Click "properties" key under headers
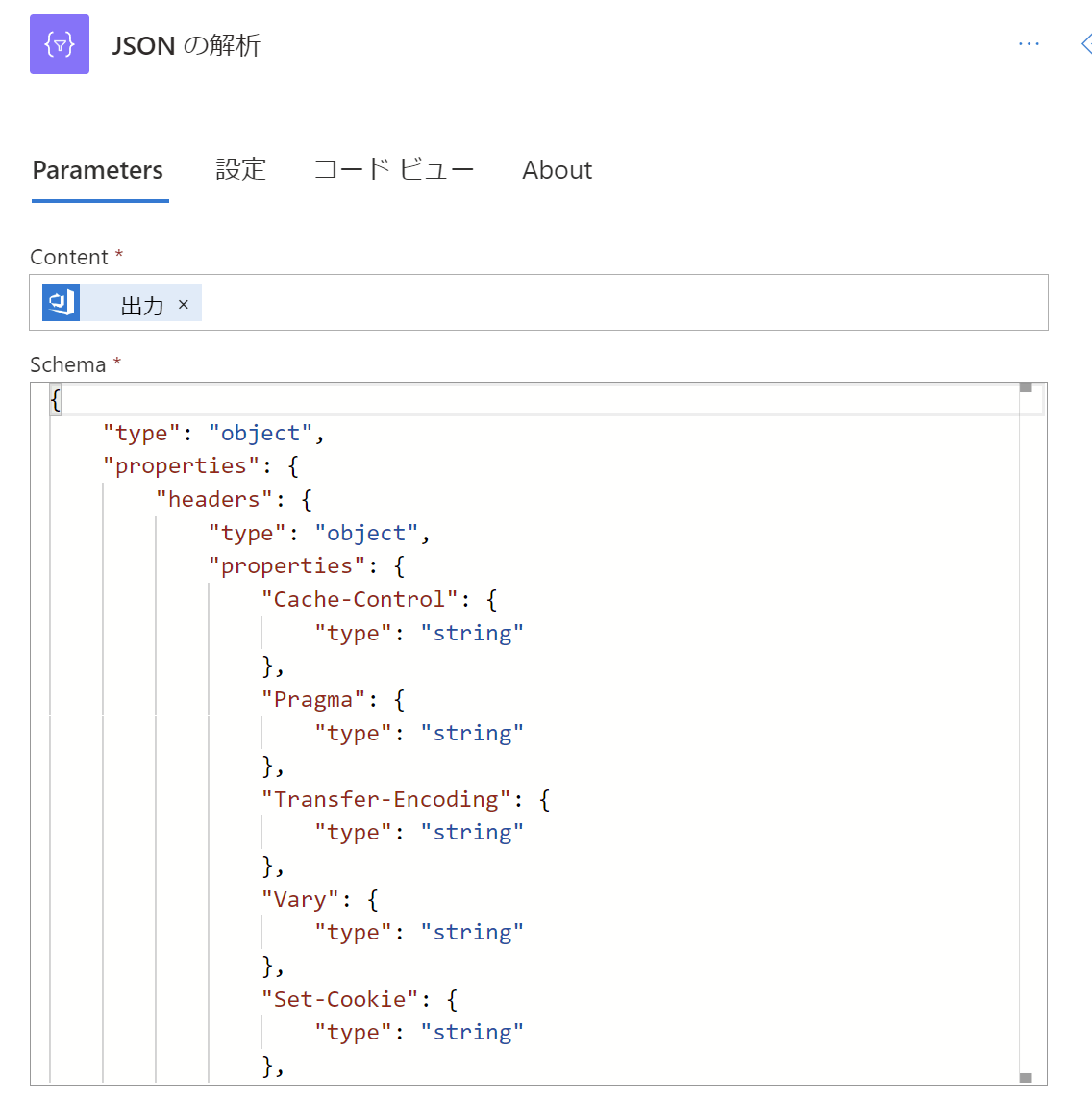Screen dimensions: 1092x1102 tap(286, 566)
